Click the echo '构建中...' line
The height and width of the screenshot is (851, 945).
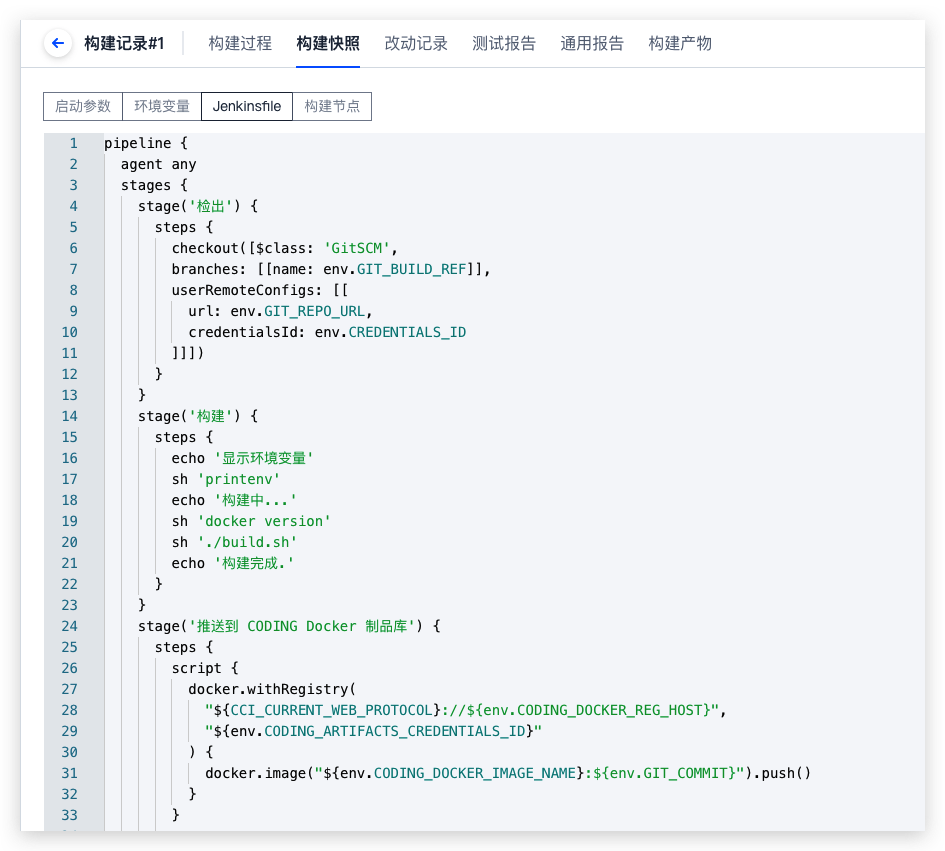pyautogui.click(x=234, y=501)
